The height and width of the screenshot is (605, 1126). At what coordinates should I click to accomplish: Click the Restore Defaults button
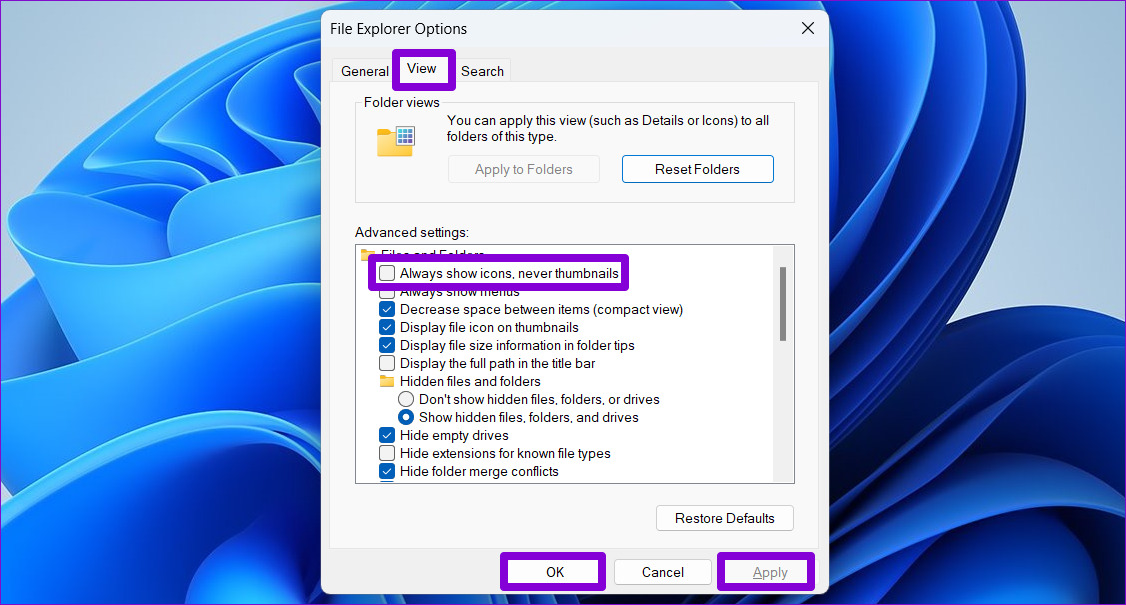[x=725, y=518]
